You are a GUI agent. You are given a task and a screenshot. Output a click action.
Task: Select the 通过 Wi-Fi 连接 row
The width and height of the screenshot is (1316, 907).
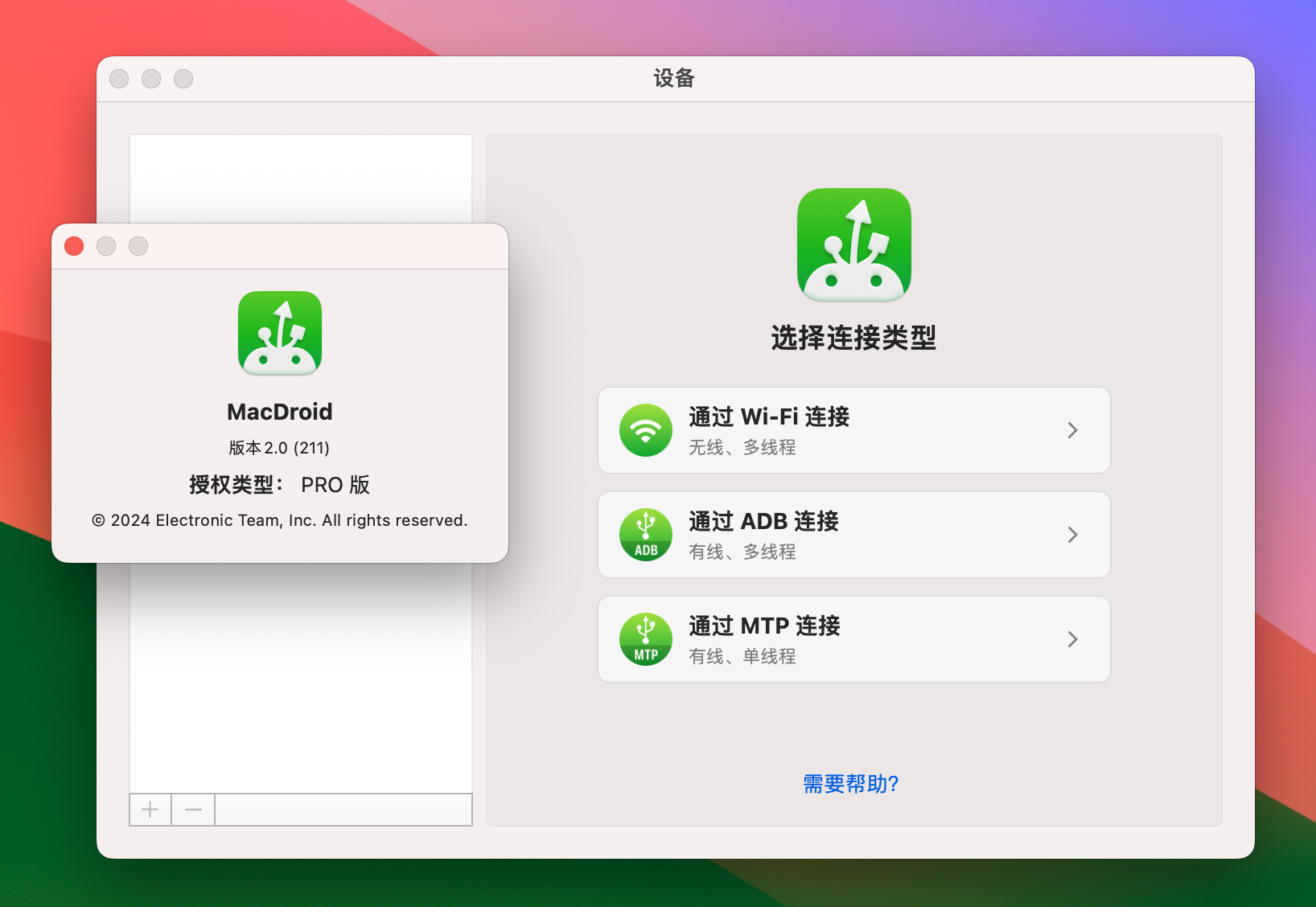click(x=853, y=430)
